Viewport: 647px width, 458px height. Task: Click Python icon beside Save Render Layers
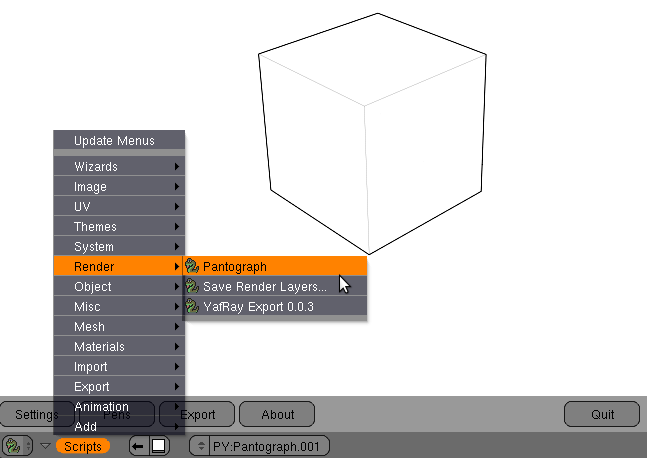[192, 286]
